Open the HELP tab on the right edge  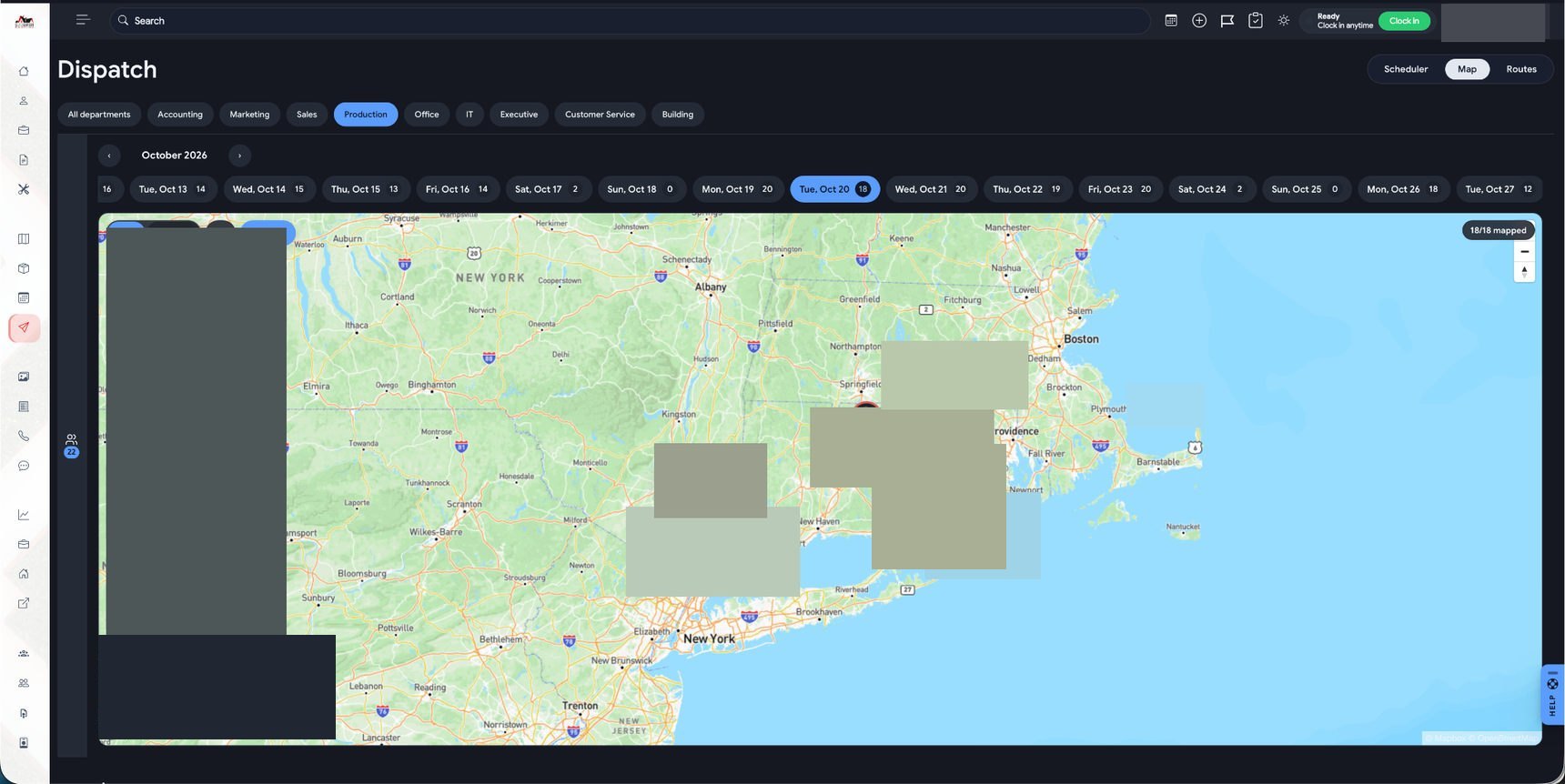click(x=1552, y=694)
